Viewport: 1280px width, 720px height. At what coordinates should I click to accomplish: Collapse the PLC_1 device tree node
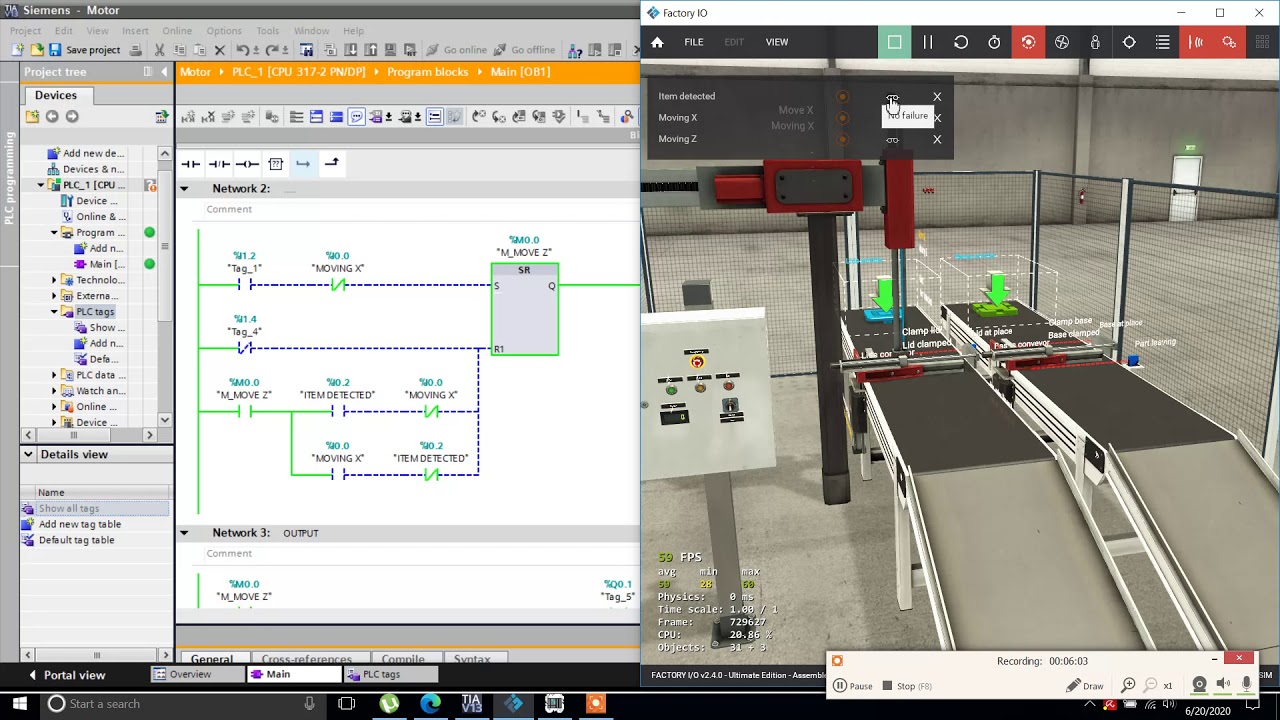click(x=41, y=185)
